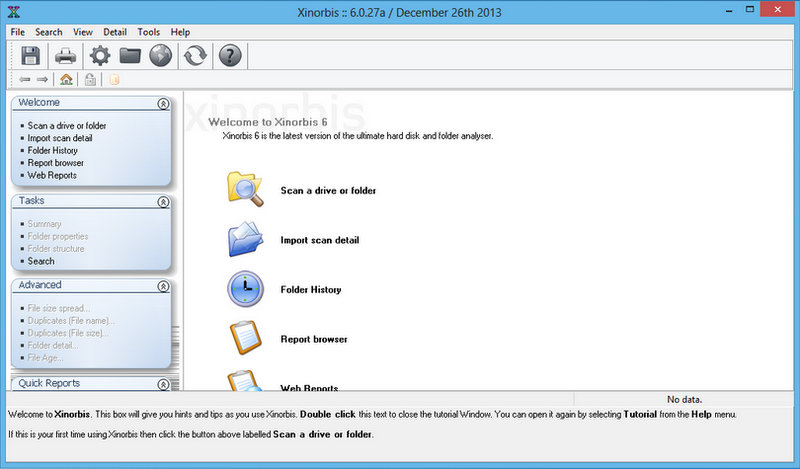This screenshot has height=469, width=800.
Task: Click 'Report browser' sidebar link
Action: (56, 163)
